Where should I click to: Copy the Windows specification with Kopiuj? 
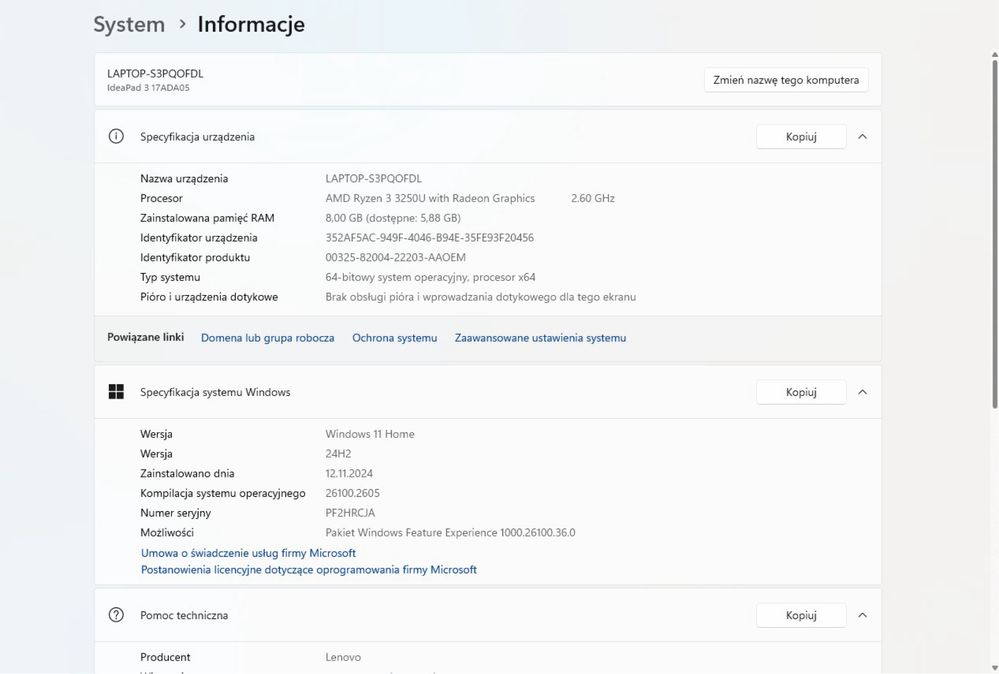point(801,392)
